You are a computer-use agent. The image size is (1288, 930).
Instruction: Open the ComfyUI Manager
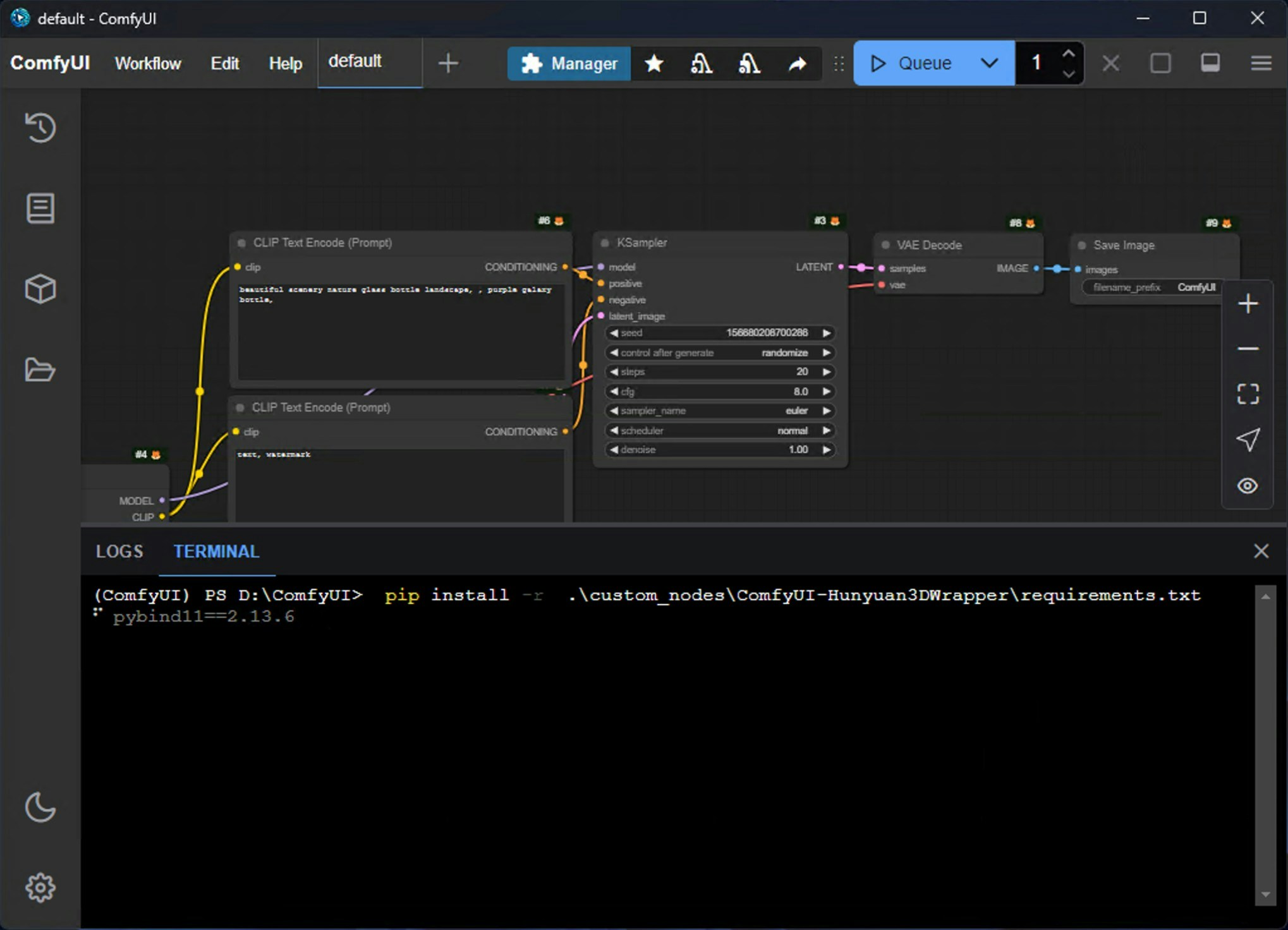(568, 63)
